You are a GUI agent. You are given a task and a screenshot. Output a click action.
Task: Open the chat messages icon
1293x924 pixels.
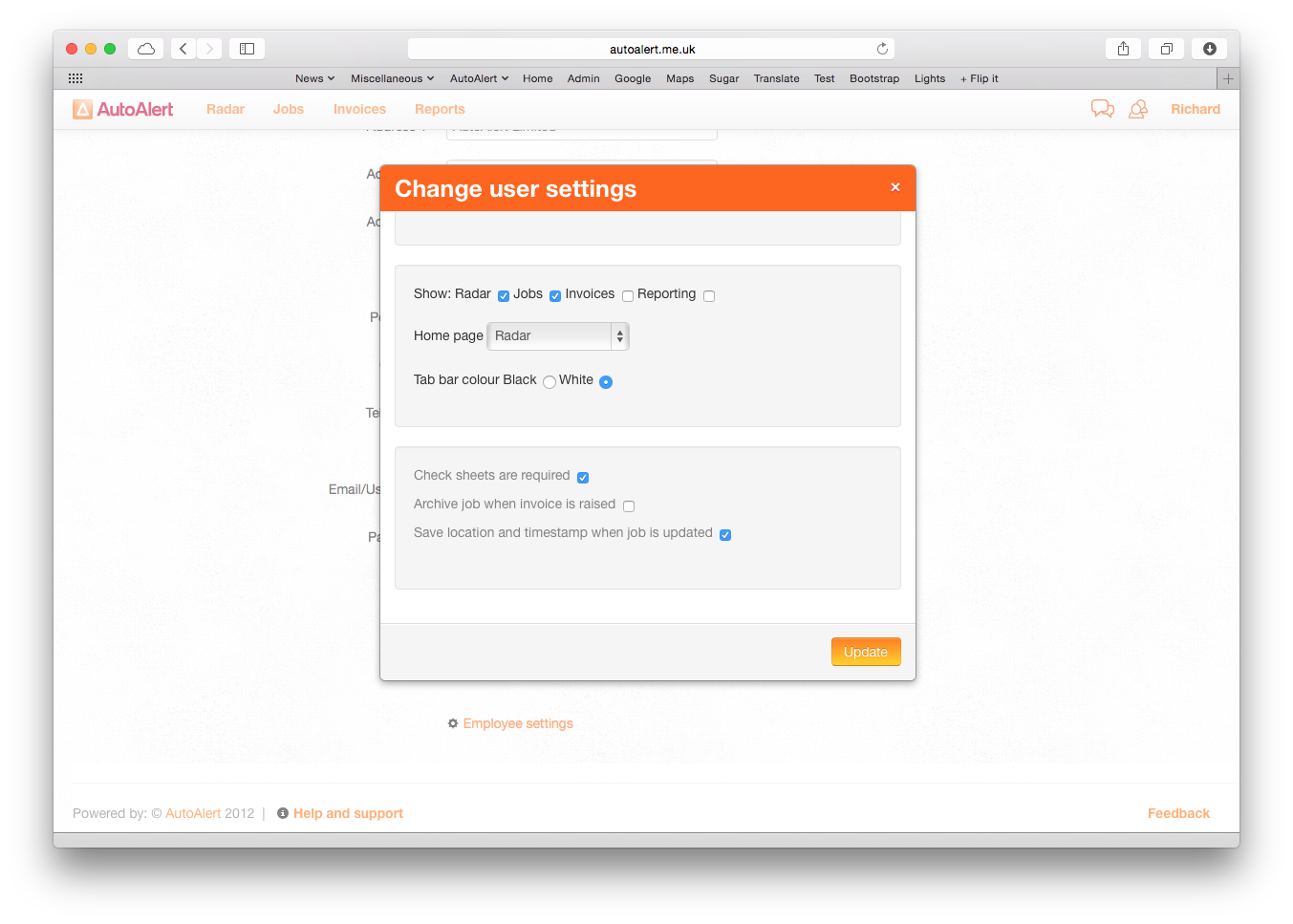point(1103,109)
